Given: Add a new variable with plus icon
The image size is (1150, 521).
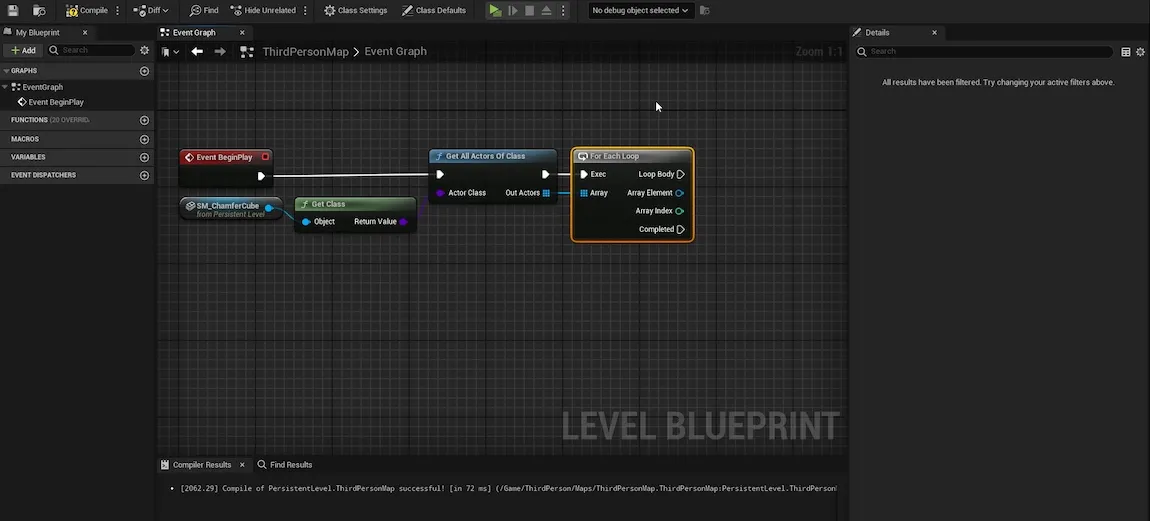Looking at the screenshot, I should 145,157.
